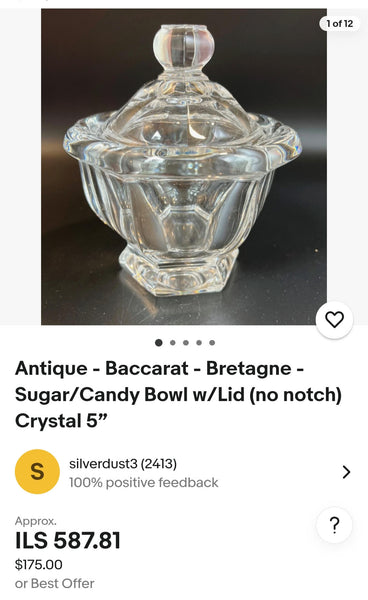Open the help question mark button
The image size is (368, 600).
334,525
